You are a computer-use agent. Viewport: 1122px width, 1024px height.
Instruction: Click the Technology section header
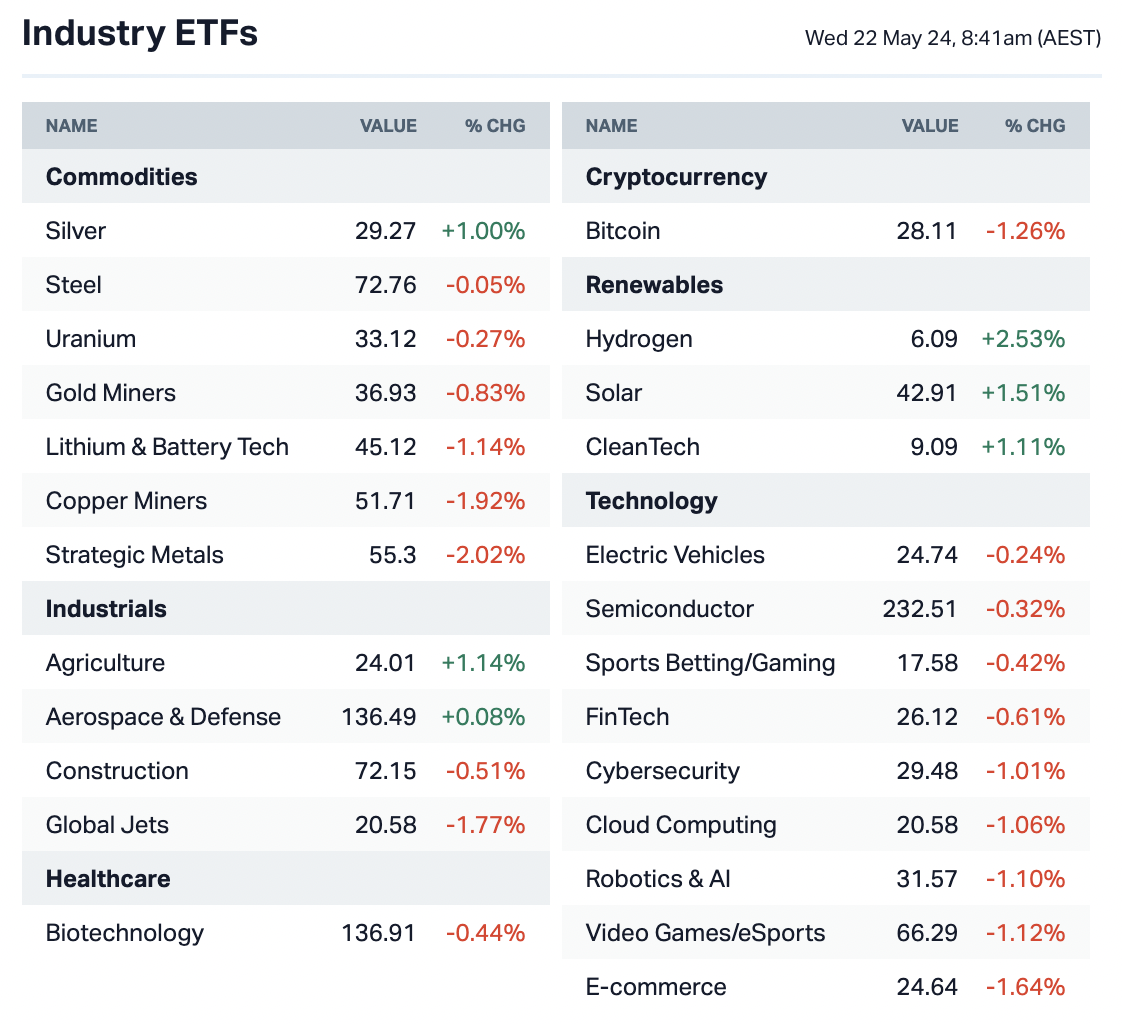[652, 501]
